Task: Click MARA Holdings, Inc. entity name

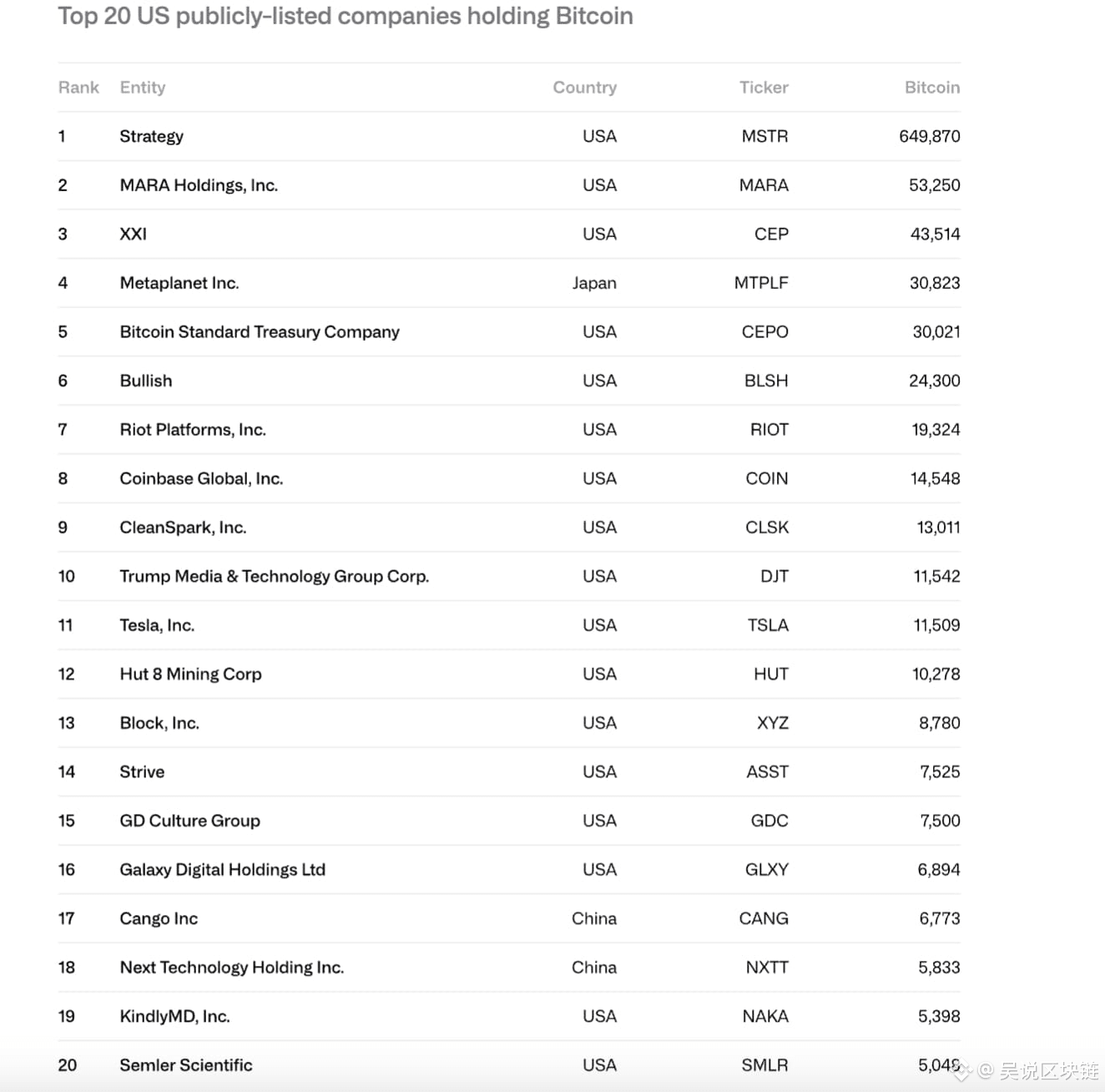Action: pyautogui.click(x=199, y=185)
